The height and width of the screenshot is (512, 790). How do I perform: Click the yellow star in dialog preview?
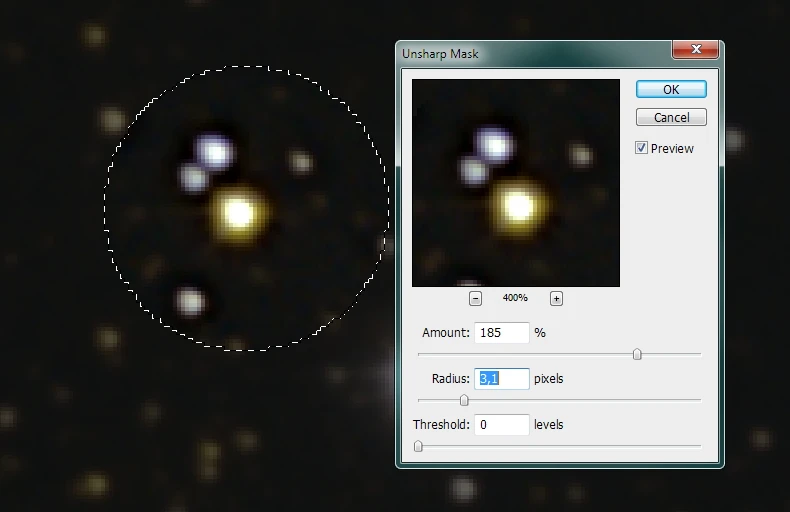[518, 205]
